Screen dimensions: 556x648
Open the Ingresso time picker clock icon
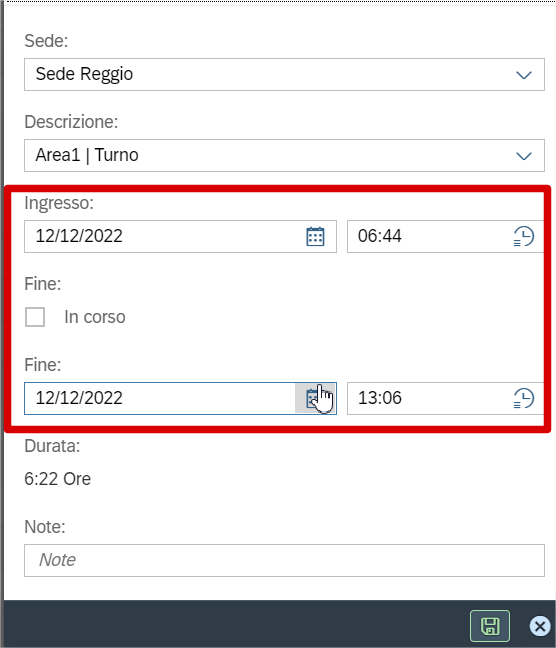[x=524, y=236]
